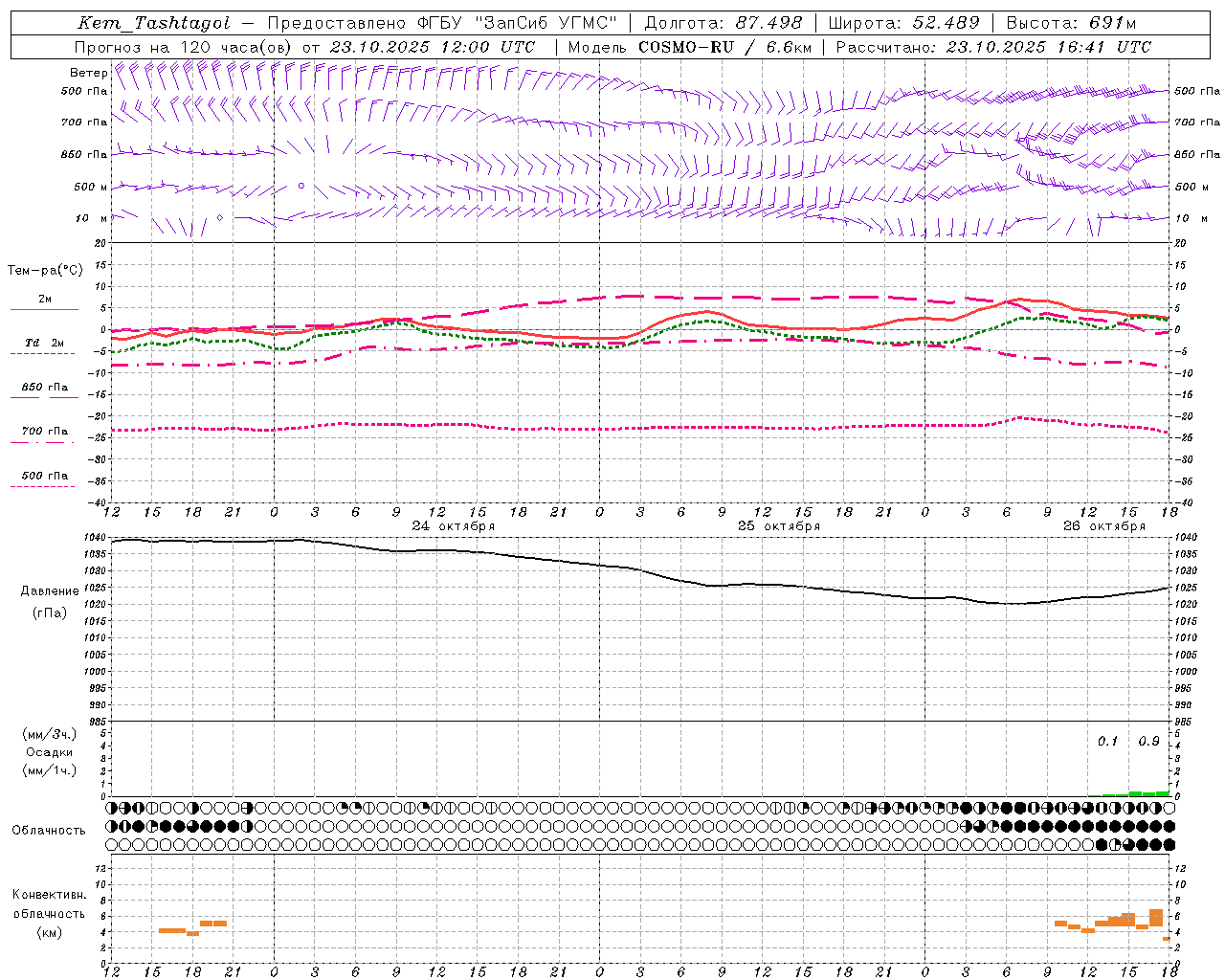Viewport: 1225px width, 980px height.
Task: Click the (гПа) unit under Давление
Action: coord(50,613)
